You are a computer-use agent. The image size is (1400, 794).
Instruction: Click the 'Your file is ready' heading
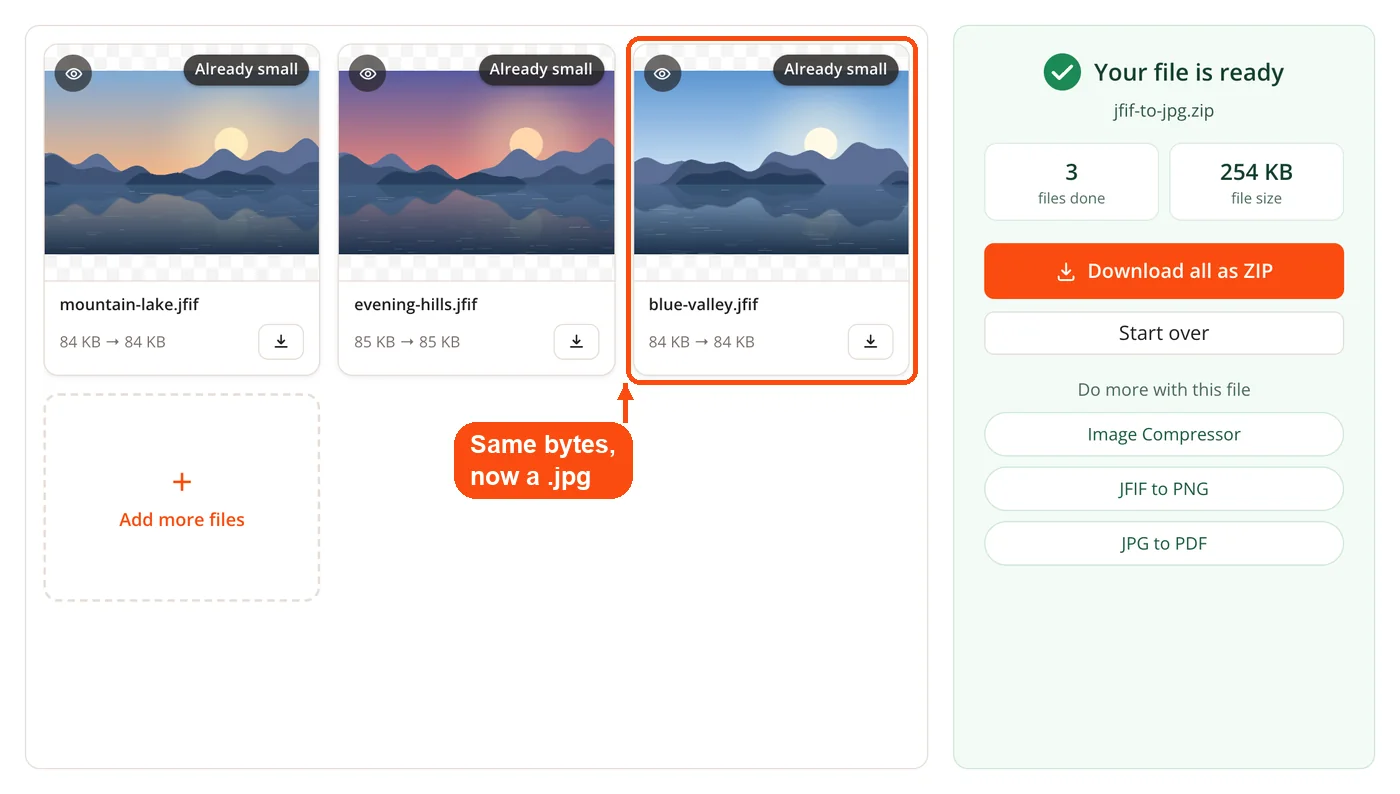(1189, 72)
